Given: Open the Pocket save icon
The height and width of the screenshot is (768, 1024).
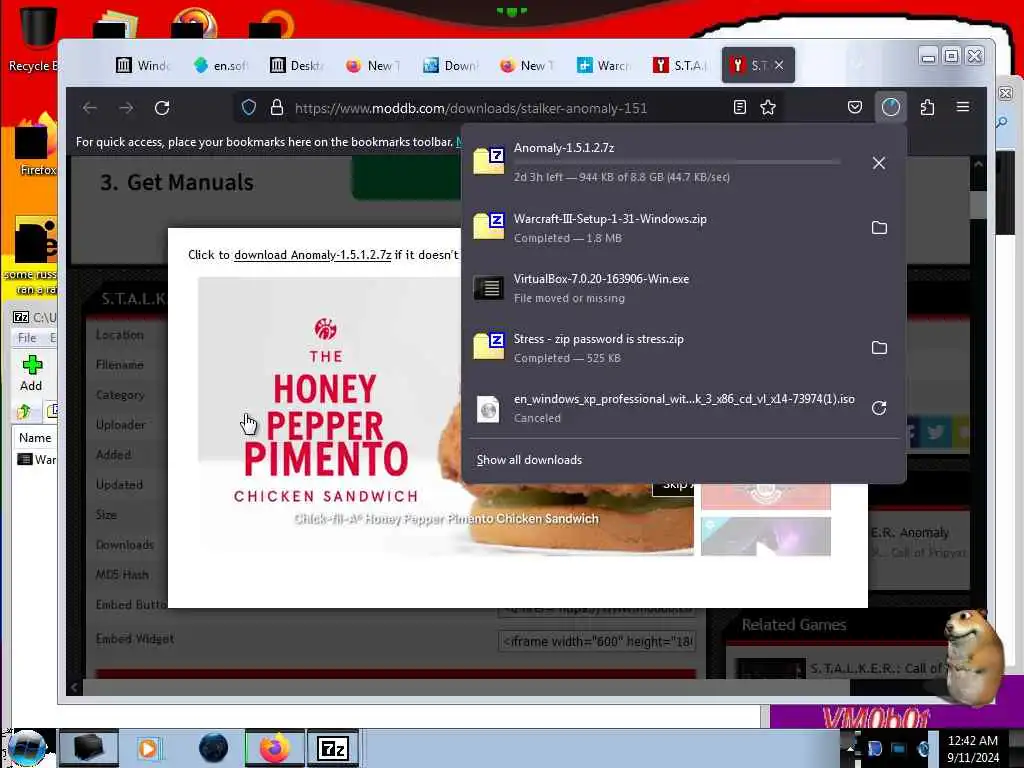Looking at the screenshot, I should (x=855, y=107).
